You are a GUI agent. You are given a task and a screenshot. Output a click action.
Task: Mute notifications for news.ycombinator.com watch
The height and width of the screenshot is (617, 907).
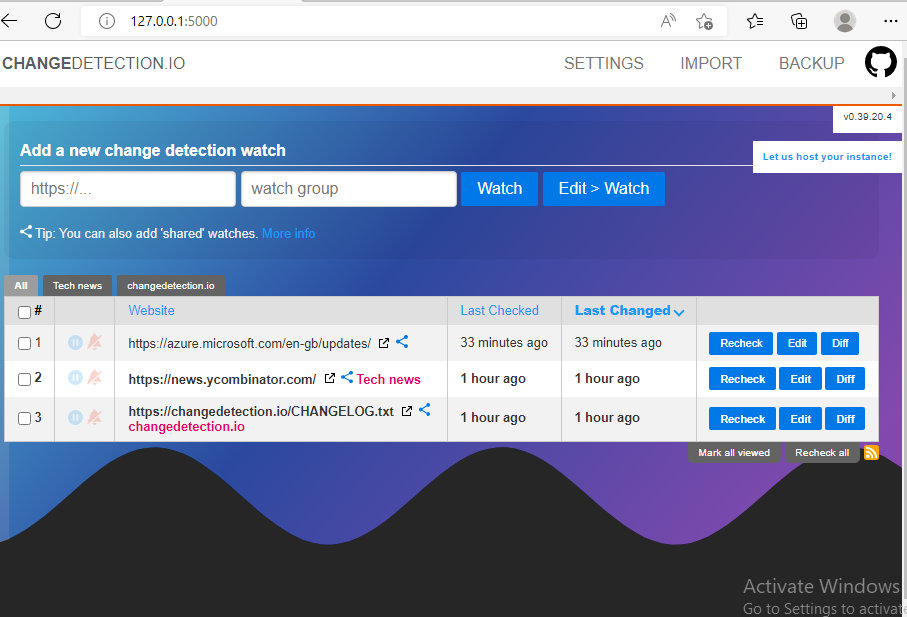point(94,378)
